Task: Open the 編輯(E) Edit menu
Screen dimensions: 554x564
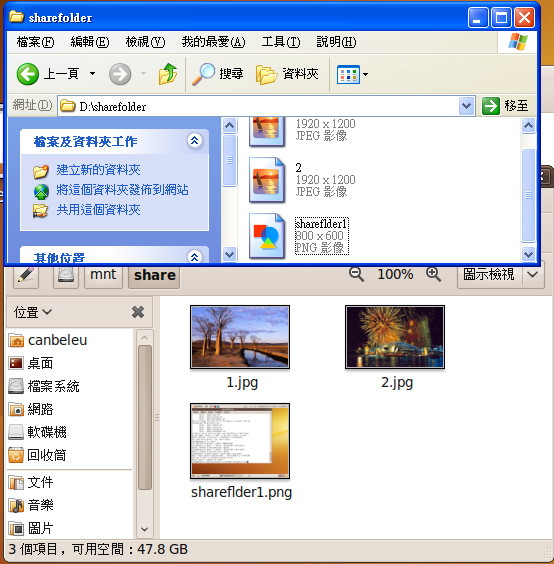Action: 90,42
